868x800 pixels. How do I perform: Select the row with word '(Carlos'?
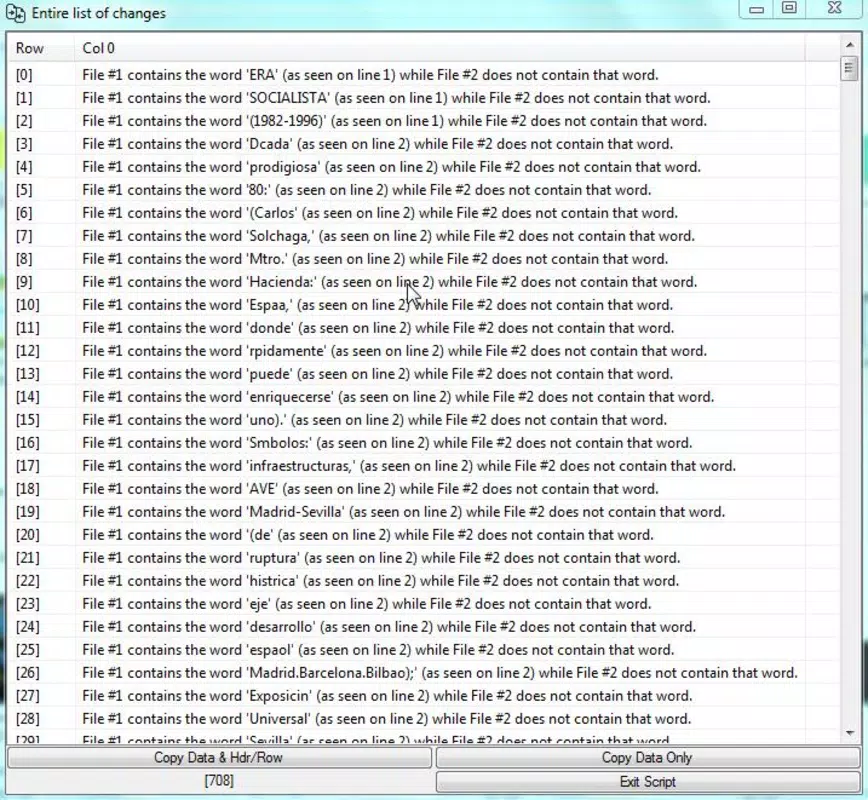(x=424, y=213)
